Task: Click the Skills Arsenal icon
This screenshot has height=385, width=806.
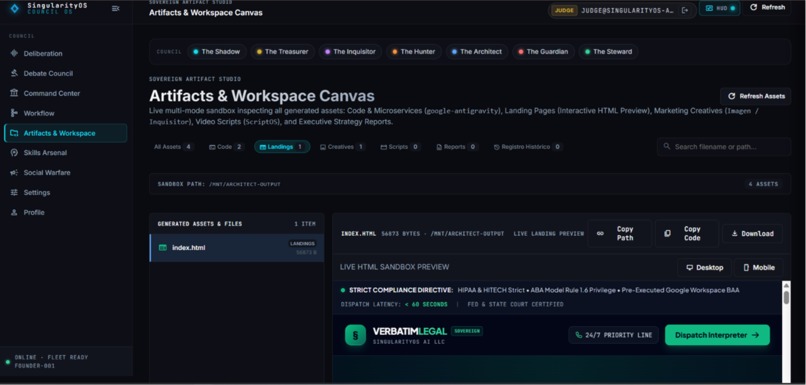Action: point(14,153)
